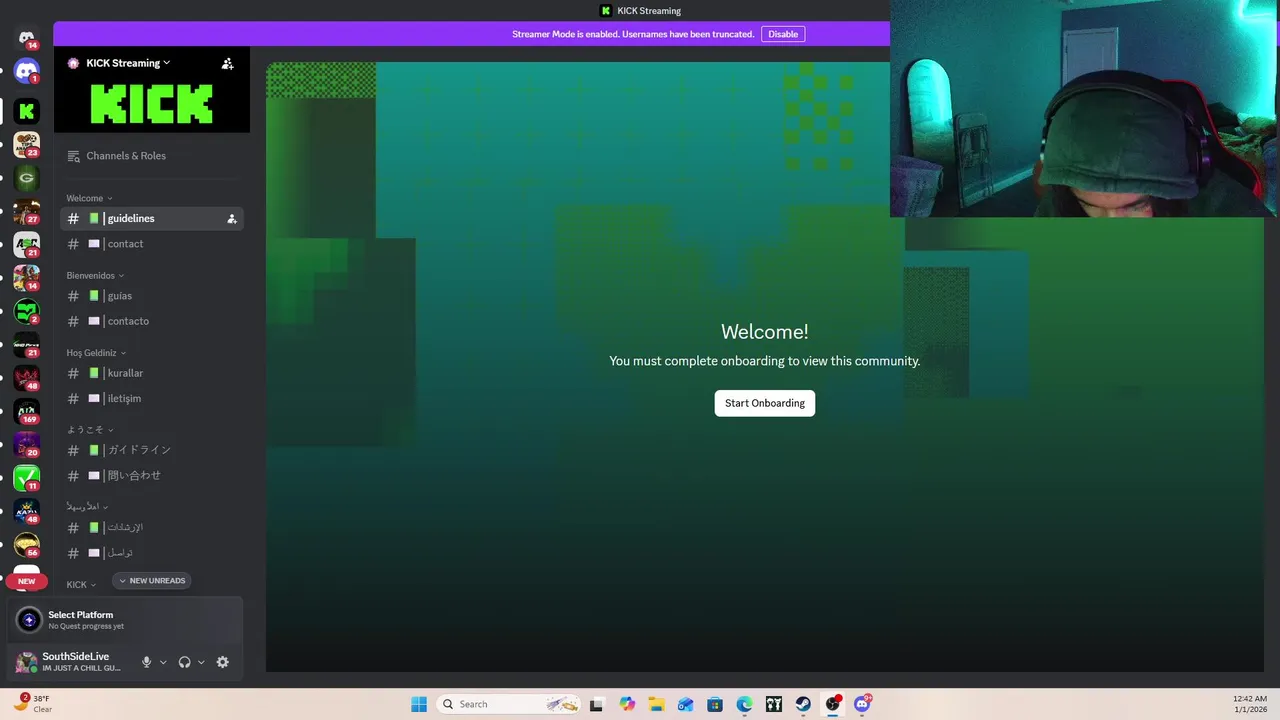Open microphone input options arrow

pos(163,662)
